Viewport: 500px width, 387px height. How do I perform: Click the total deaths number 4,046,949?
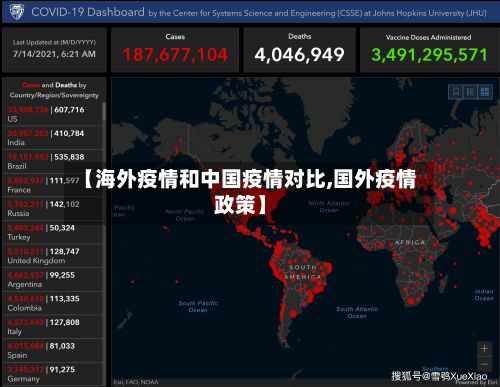(x=299, y=55)
